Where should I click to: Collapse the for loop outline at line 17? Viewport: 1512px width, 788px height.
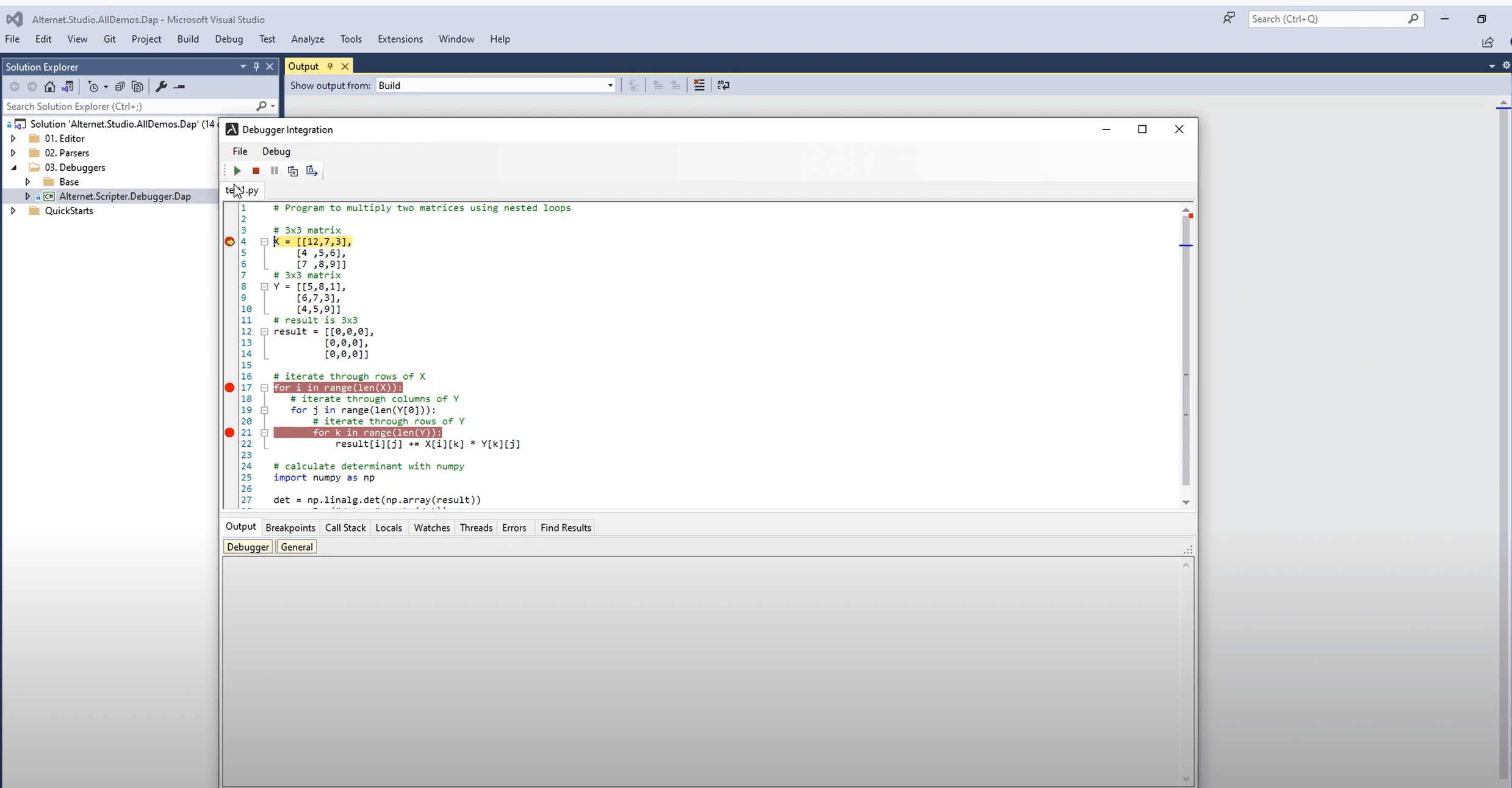point(264,388)
